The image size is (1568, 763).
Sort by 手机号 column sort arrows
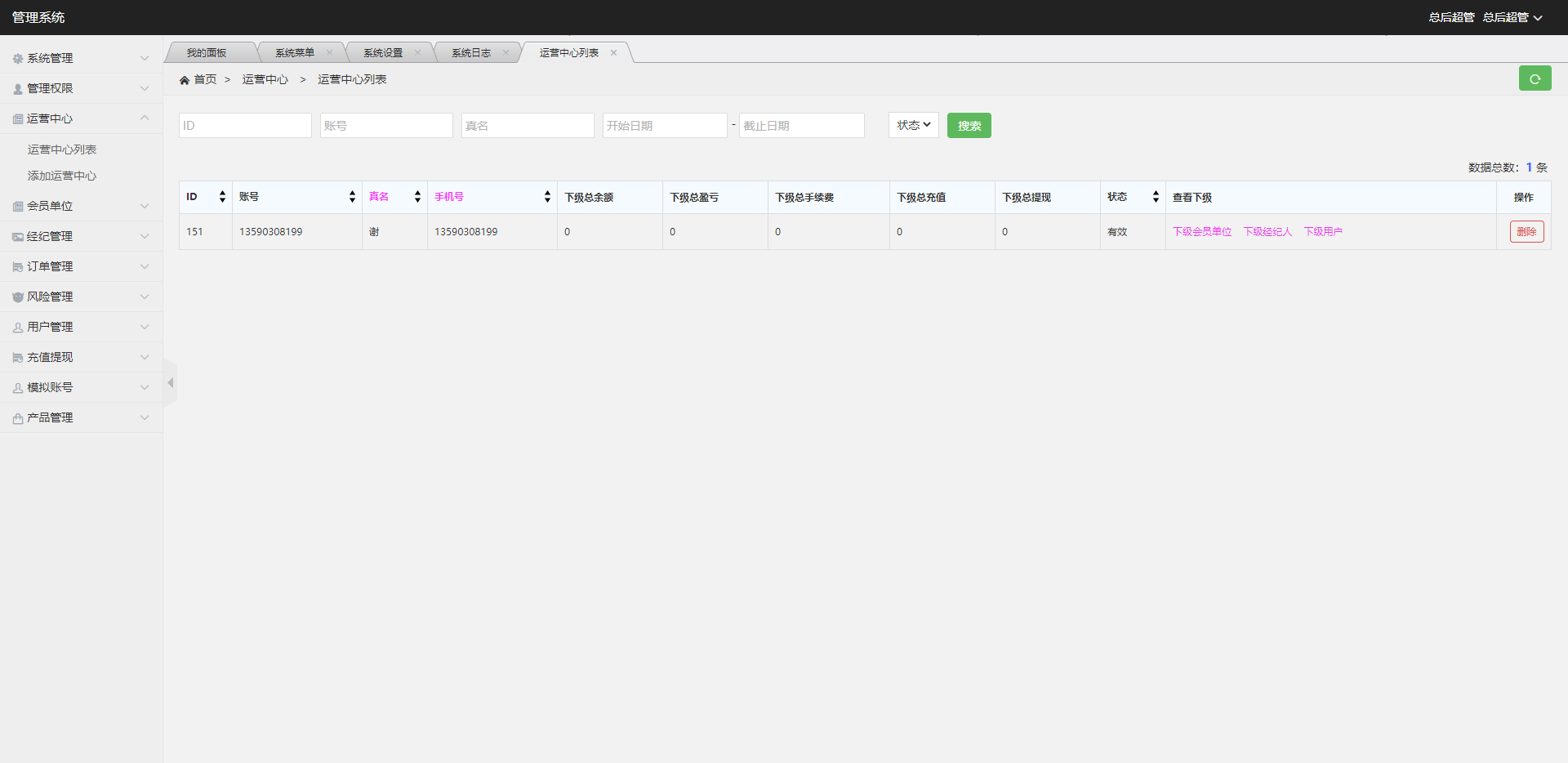click(547, 197)
